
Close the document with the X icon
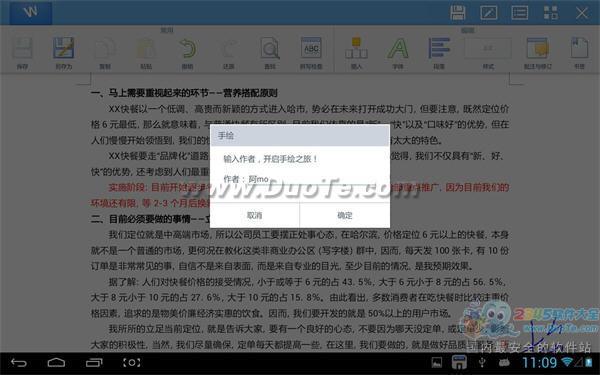tap(582, 13)
